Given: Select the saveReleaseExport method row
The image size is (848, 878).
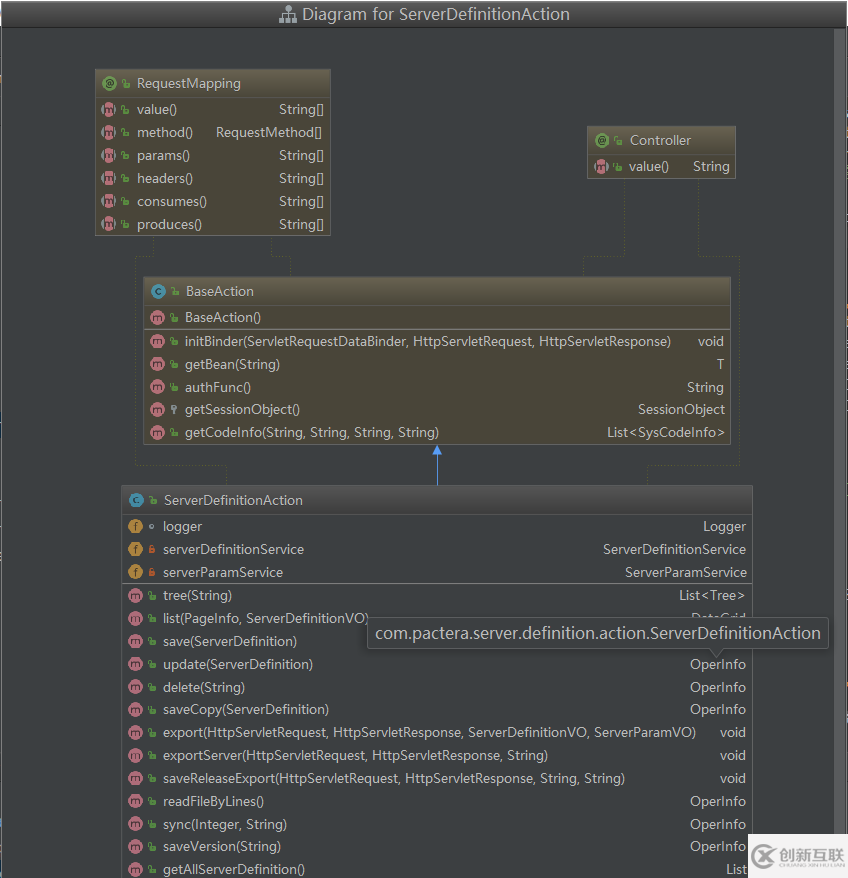Looking at the screenshot, I should 393,779.
